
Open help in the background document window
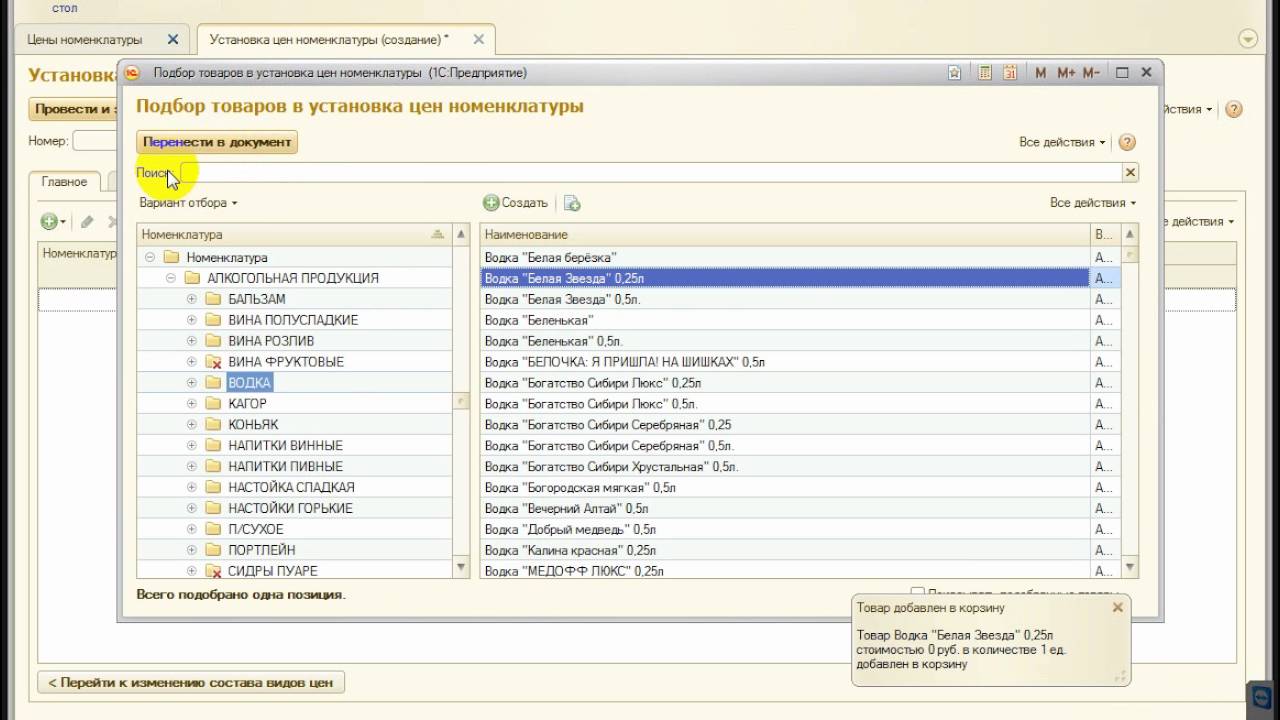coord(1234,109)
